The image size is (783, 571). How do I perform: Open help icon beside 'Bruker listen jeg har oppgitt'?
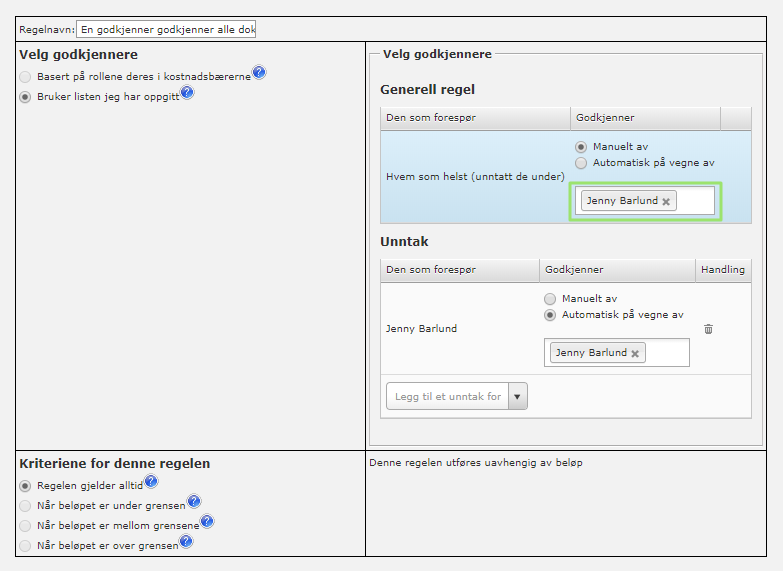point(187,92)
